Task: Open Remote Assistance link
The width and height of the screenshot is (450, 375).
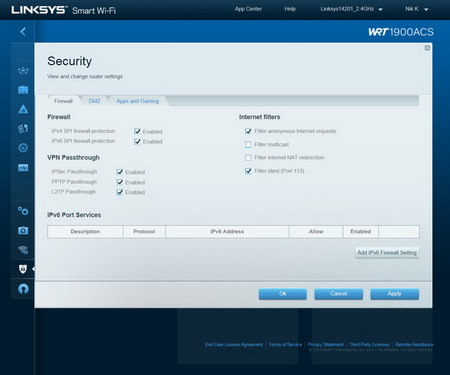Action: point(414,344)
